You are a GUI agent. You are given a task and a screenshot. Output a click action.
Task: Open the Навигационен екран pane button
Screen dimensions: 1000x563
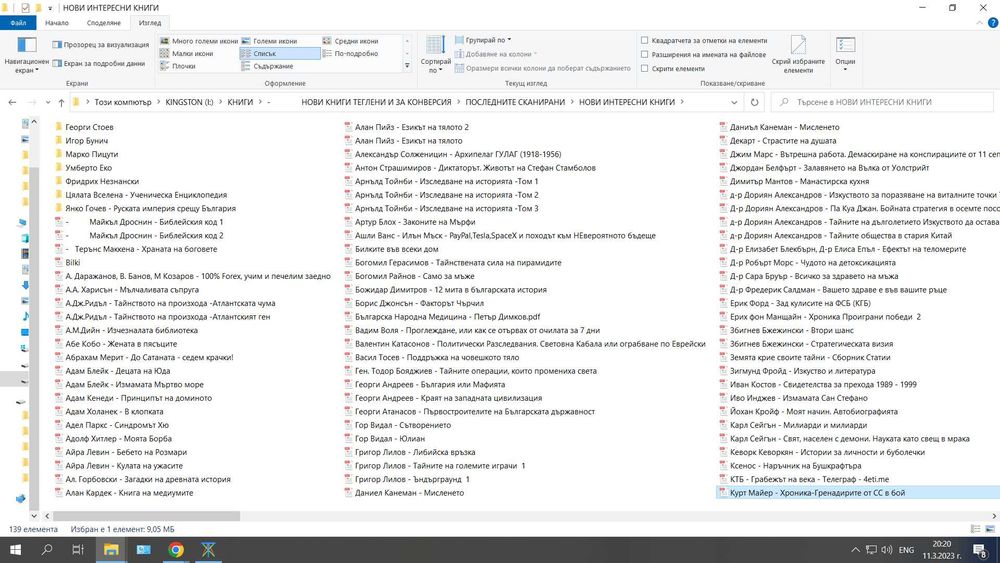point(26,55)
